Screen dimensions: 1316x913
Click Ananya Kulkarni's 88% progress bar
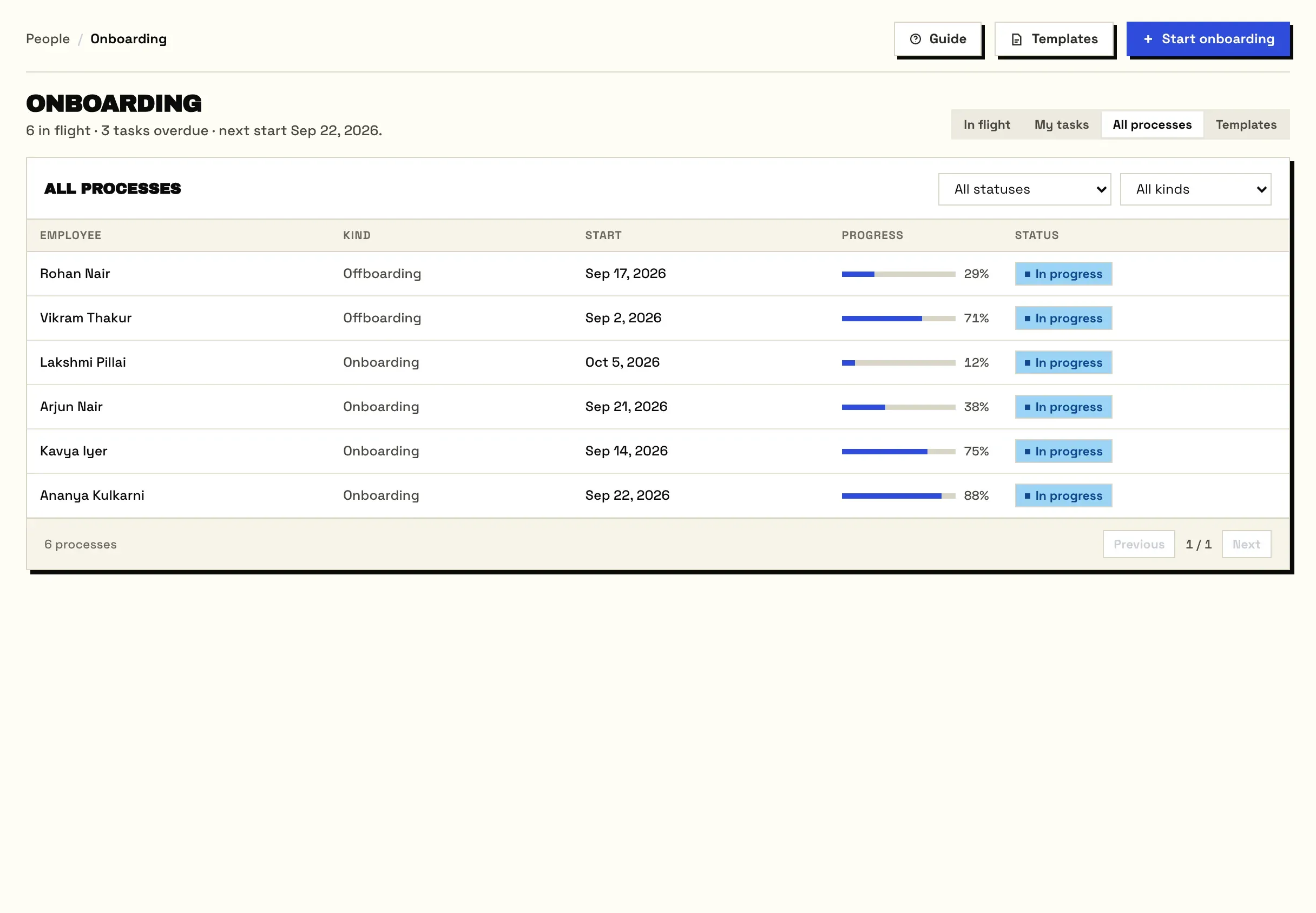pos(898,496)
